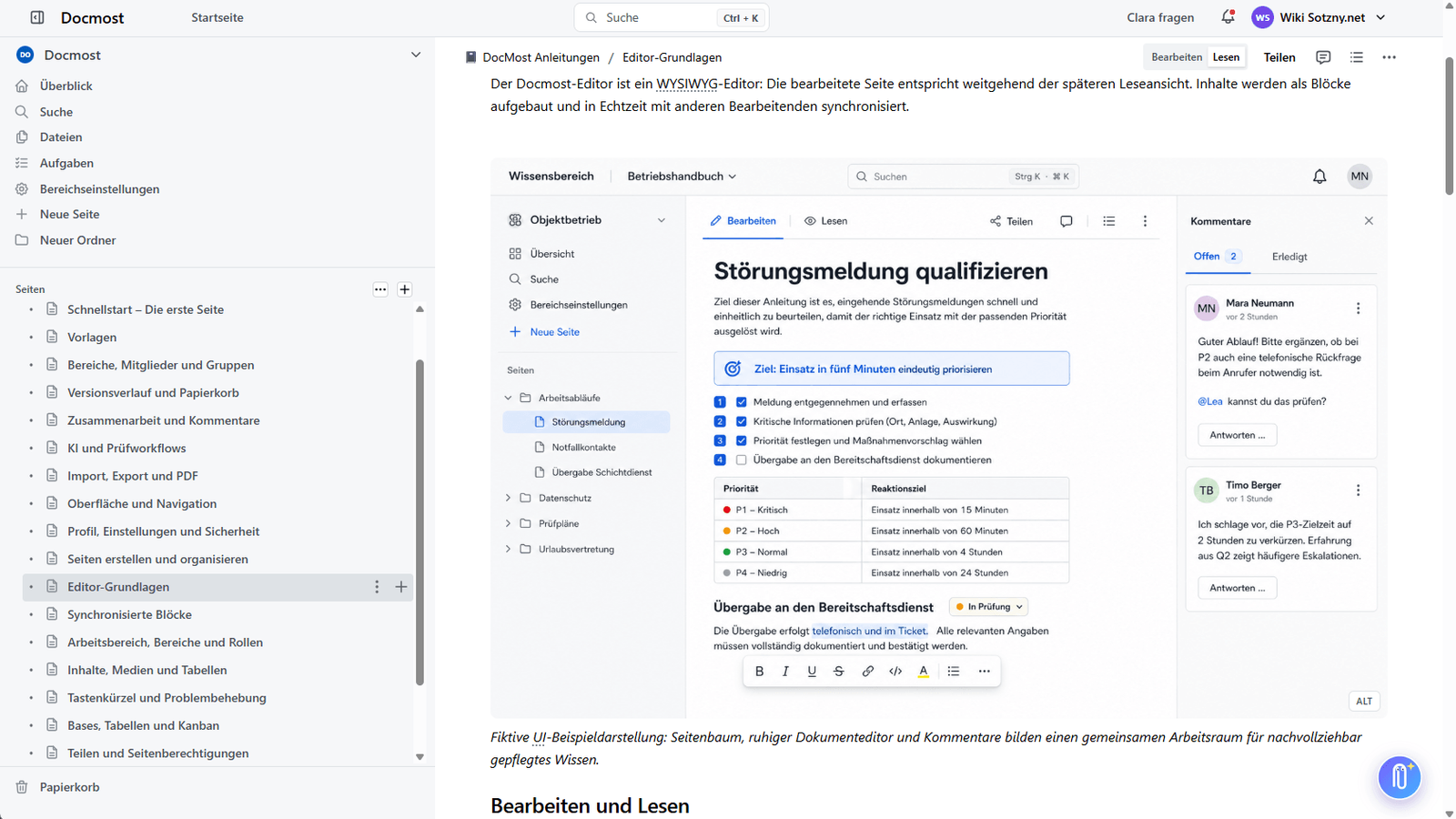Viewport: 1456px width, 819px height.
Task: Expand the Vorlagen tree bullet
Action: [x=31, y=338]
